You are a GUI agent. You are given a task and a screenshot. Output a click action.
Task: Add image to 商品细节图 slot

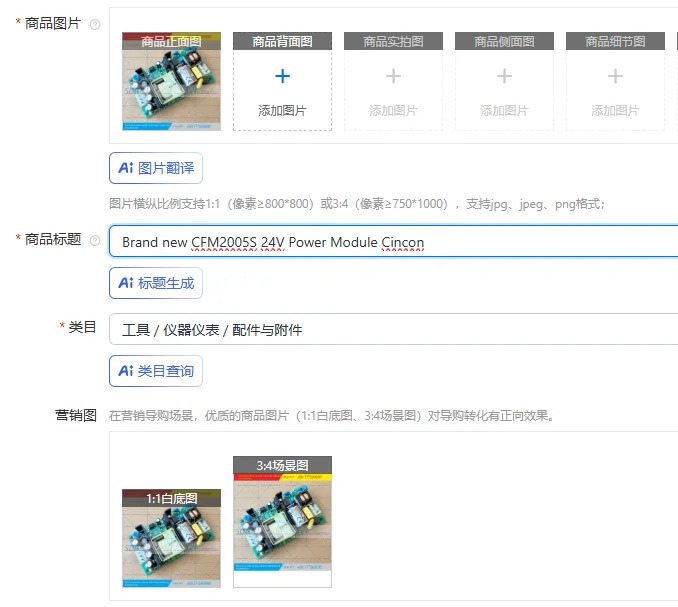(615, 81)
